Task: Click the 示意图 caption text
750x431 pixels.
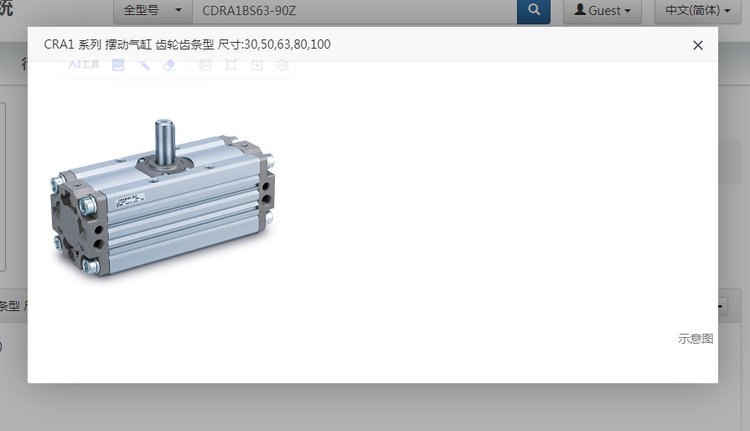Action: tap(695, 339)
